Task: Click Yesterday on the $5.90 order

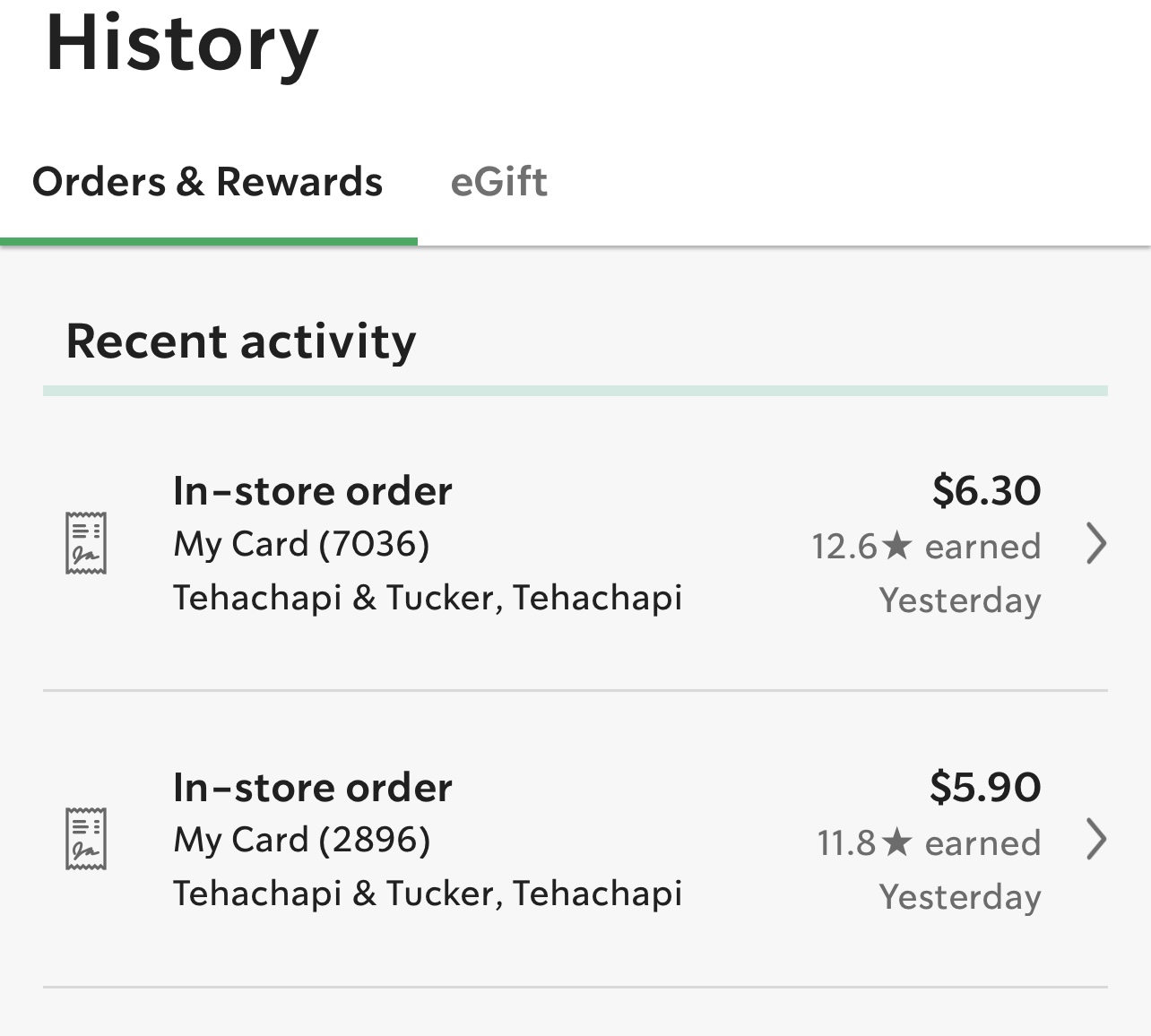Action: click(960, 897)
